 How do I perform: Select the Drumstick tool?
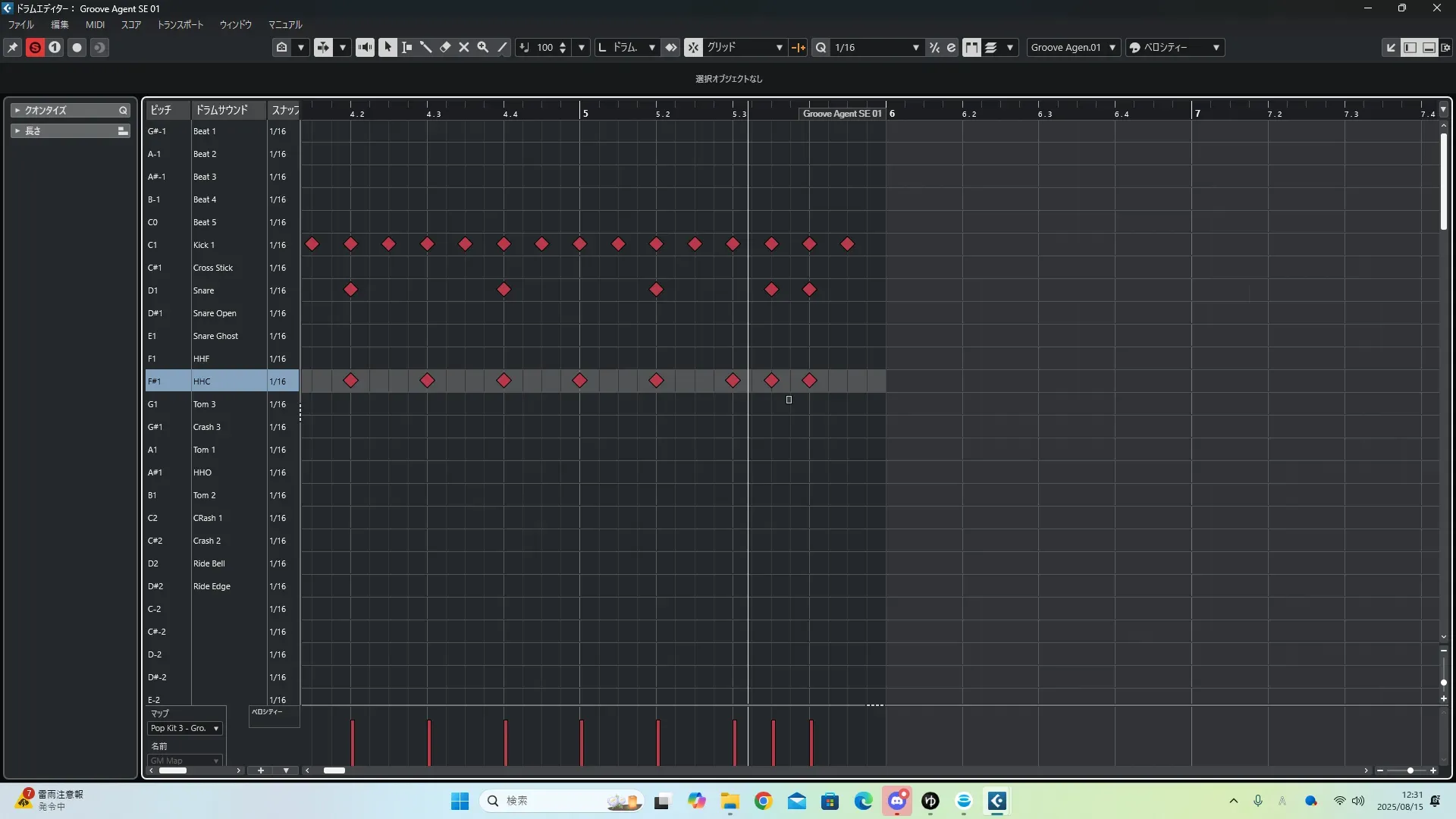(x=426, y=47)
